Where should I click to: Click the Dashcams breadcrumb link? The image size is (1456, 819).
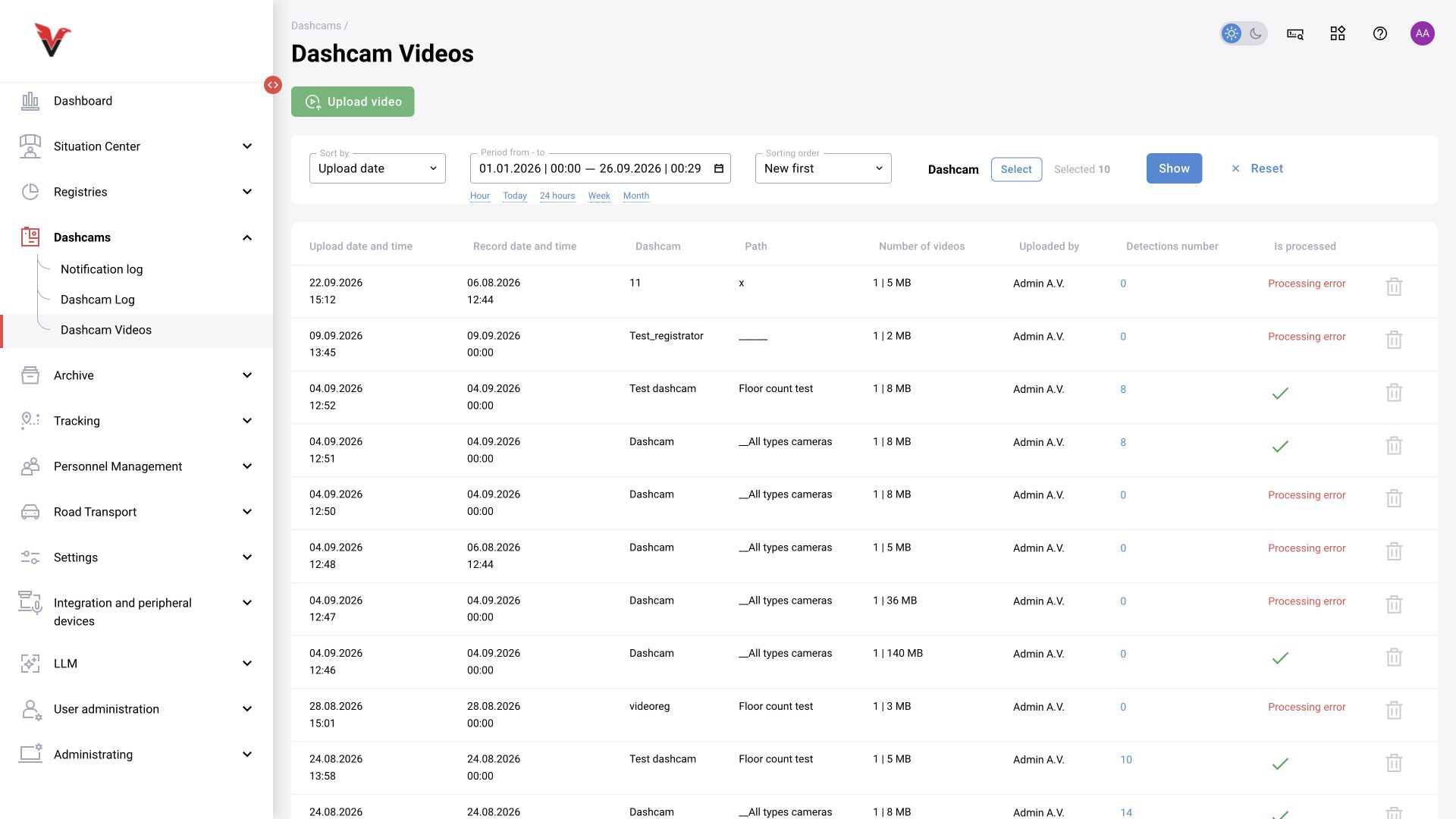click(x=316, y=26)
